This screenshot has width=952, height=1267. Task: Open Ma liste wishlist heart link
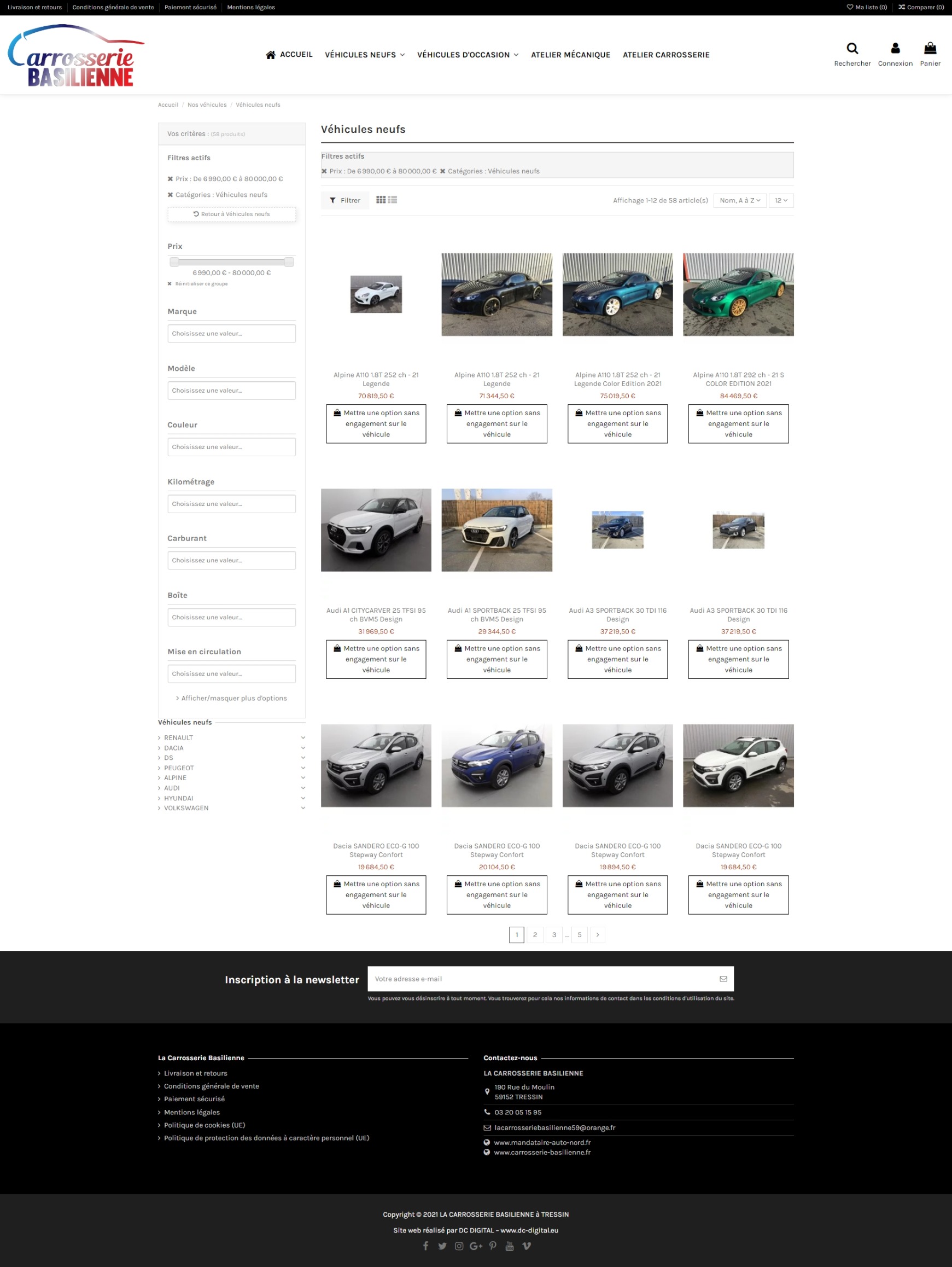(867, 8)
